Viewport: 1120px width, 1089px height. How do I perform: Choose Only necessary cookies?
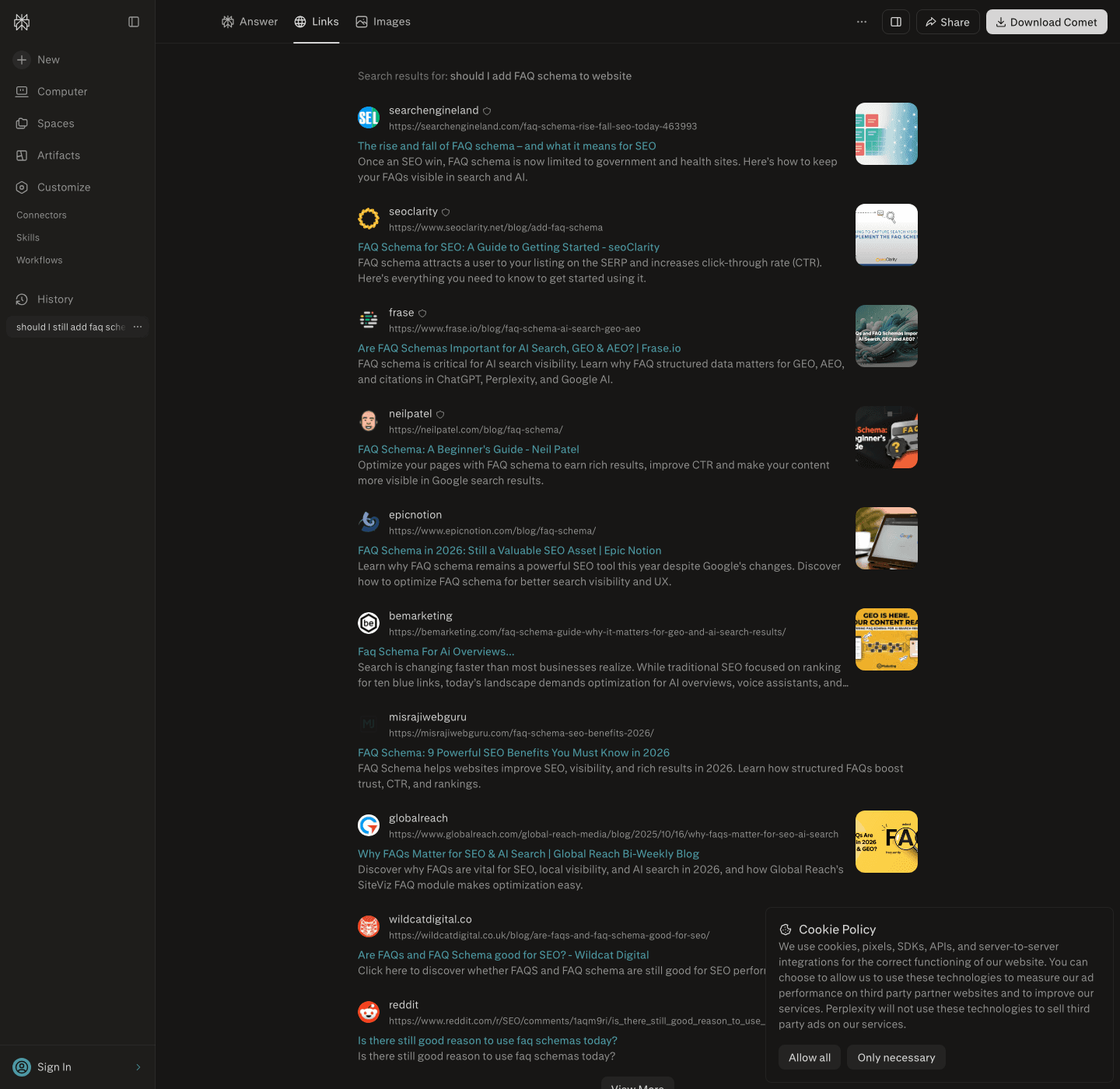(896, 1057)
